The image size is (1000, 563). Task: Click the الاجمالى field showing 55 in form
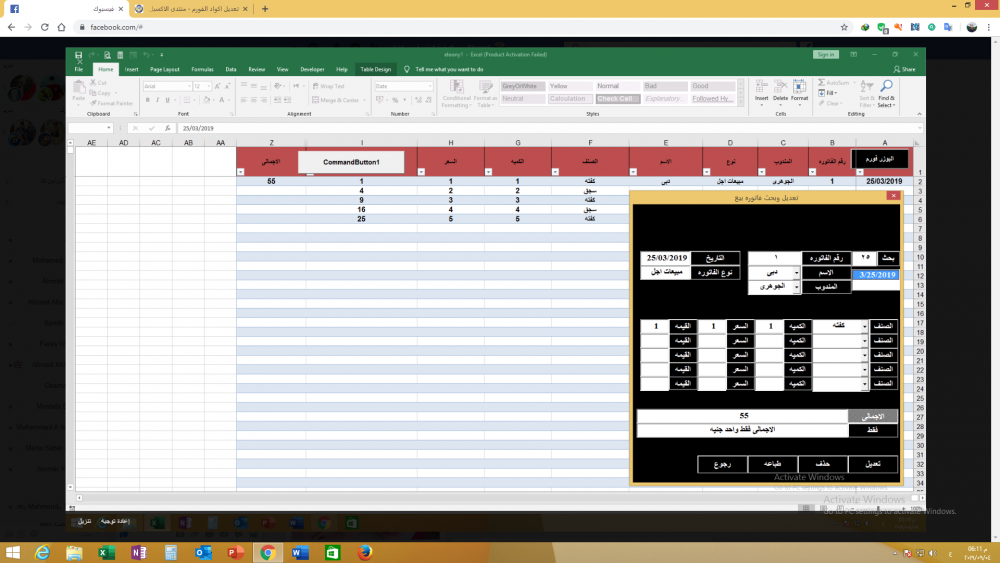[x=742, y=416]
